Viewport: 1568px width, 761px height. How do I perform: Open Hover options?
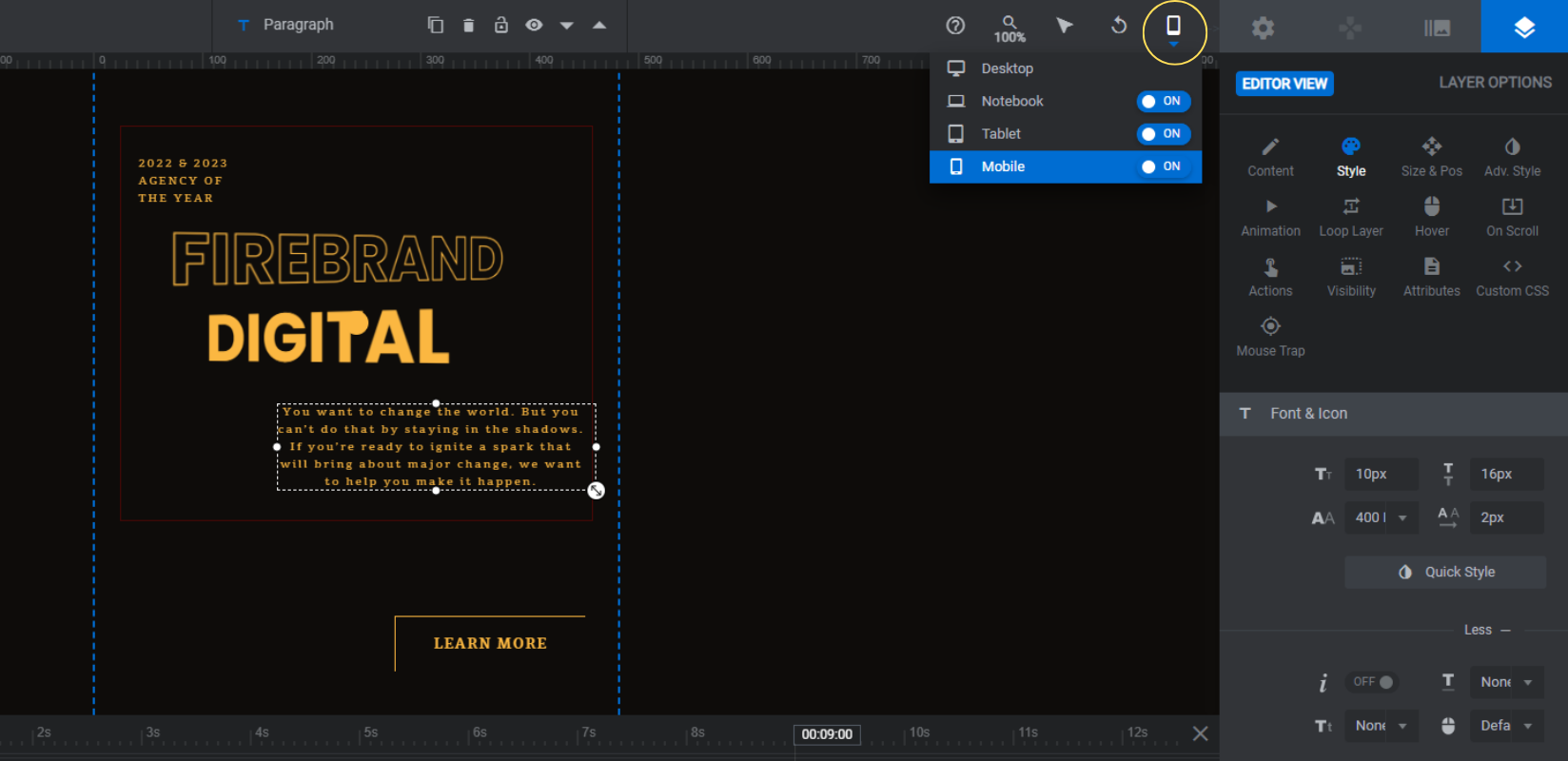click(1431, 218)
